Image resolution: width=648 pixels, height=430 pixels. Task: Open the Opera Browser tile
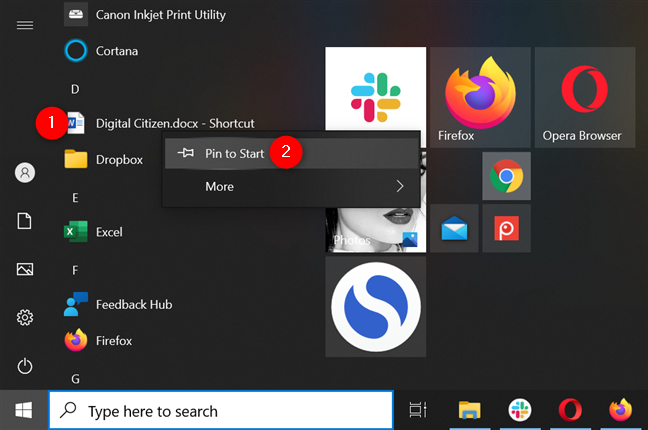click(585, 97)
